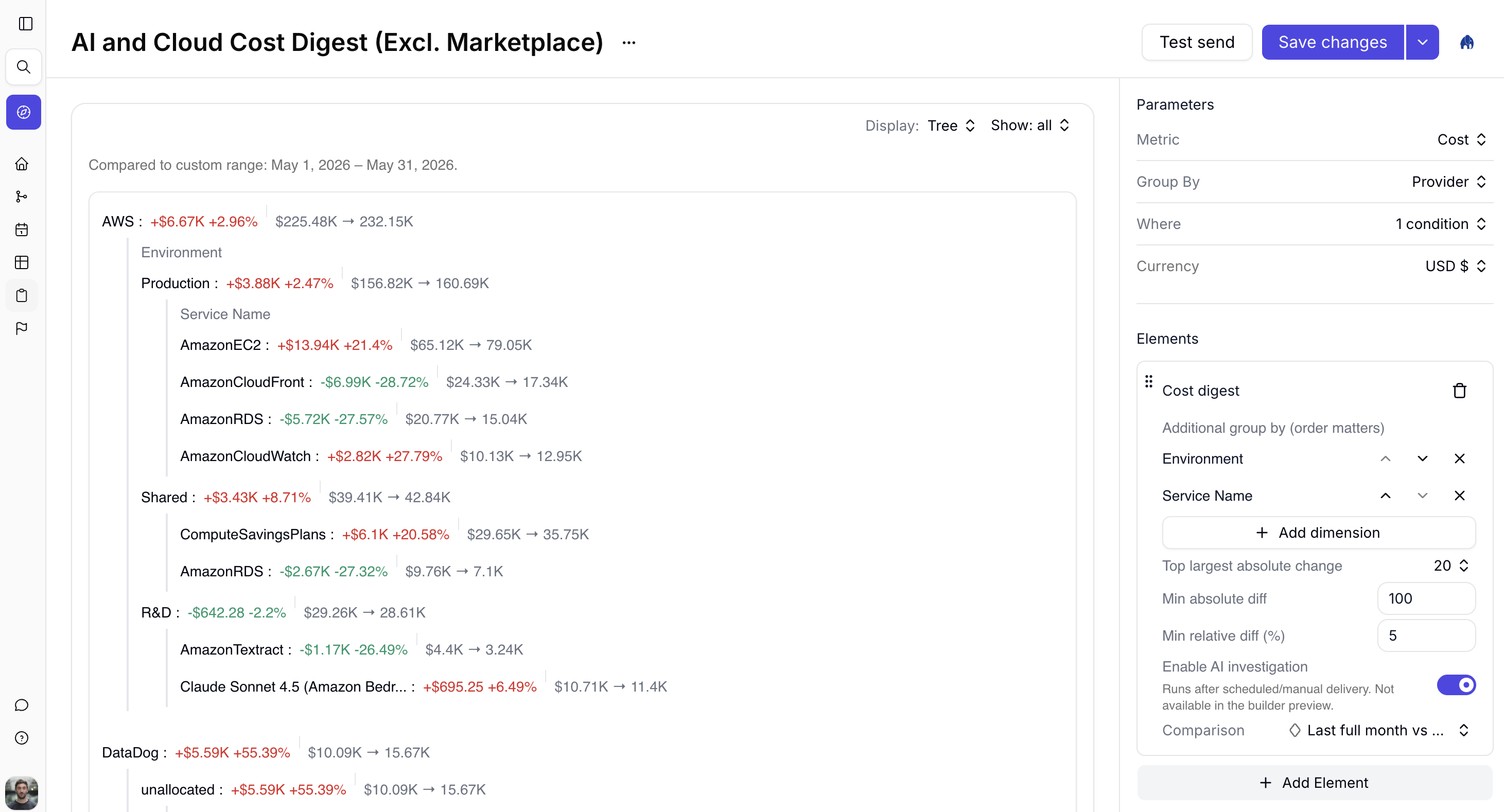The height and width of the screenshot is (812, 1504).
Task: Select AmazonRDS row at -$2.67K
Action: 342,572
